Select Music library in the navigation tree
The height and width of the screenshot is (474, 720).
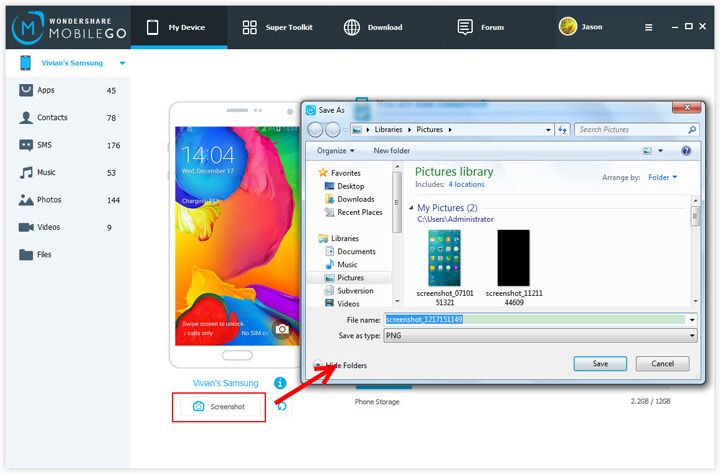click(341, 265)
